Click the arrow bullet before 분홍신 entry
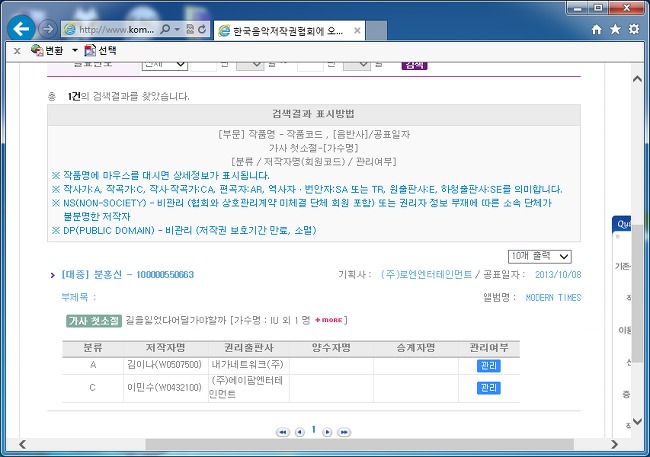This screenshot has height=457, width=650. tap(53, 275)
